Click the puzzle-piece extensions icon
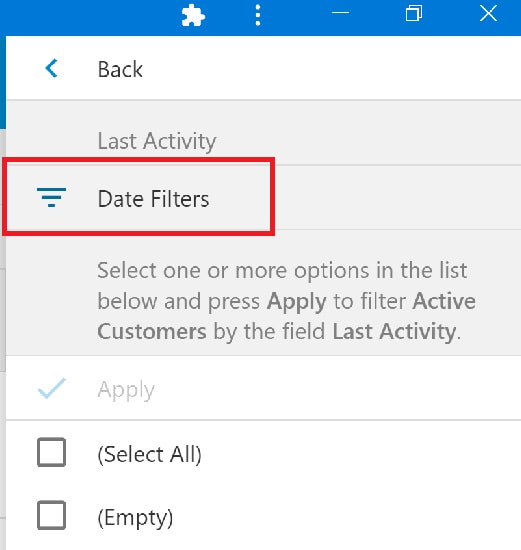 click(193, 16)
